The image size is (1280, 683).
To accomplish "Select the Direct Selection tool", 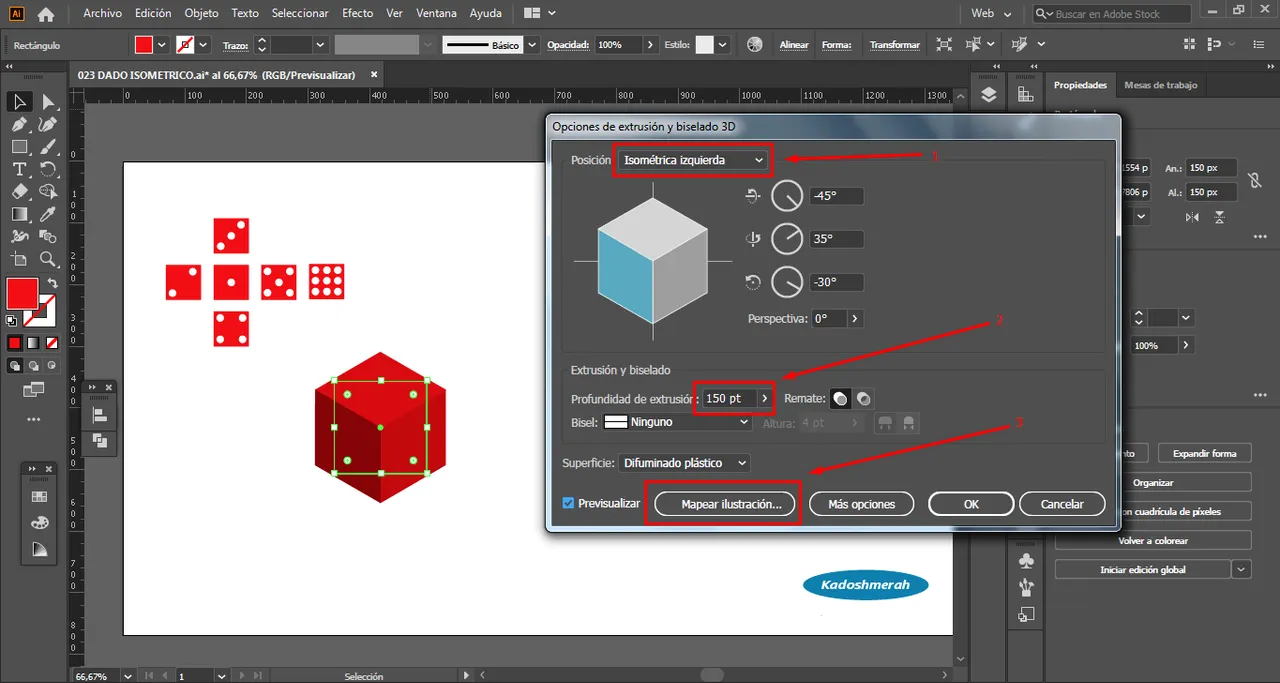I will pos(48,102).
